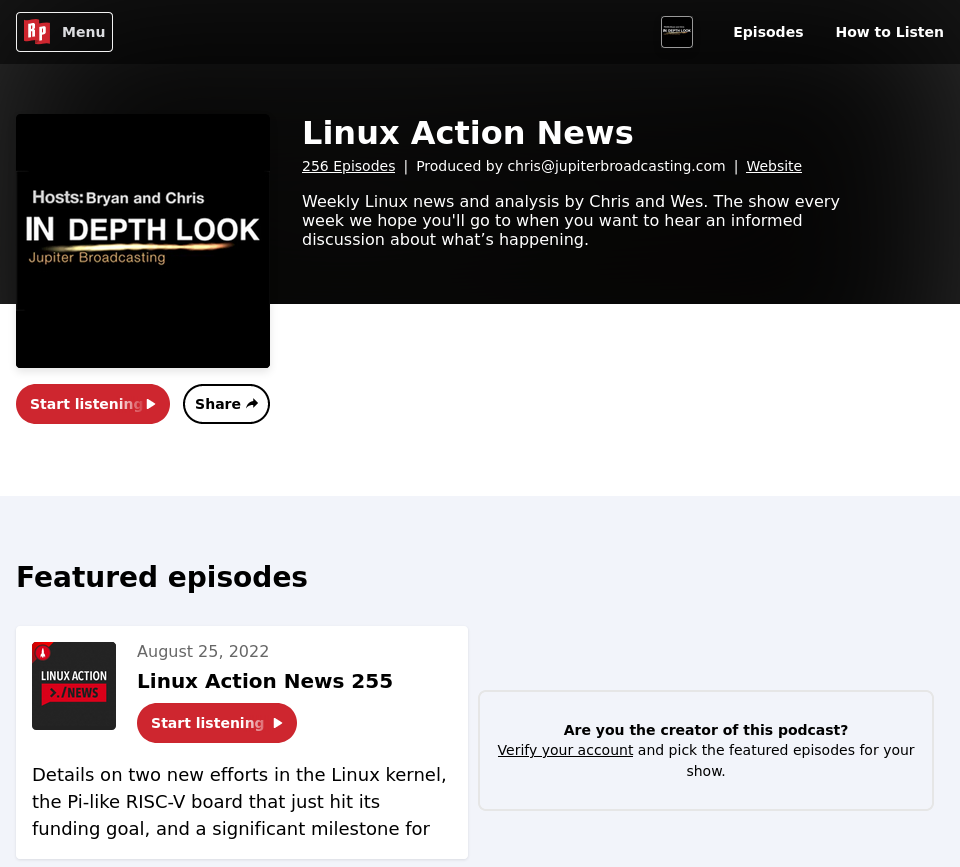Viewport: 960px width, 867px height.
Task: Click the large In Depth Look cover art
Action: (x=143, y=241)
